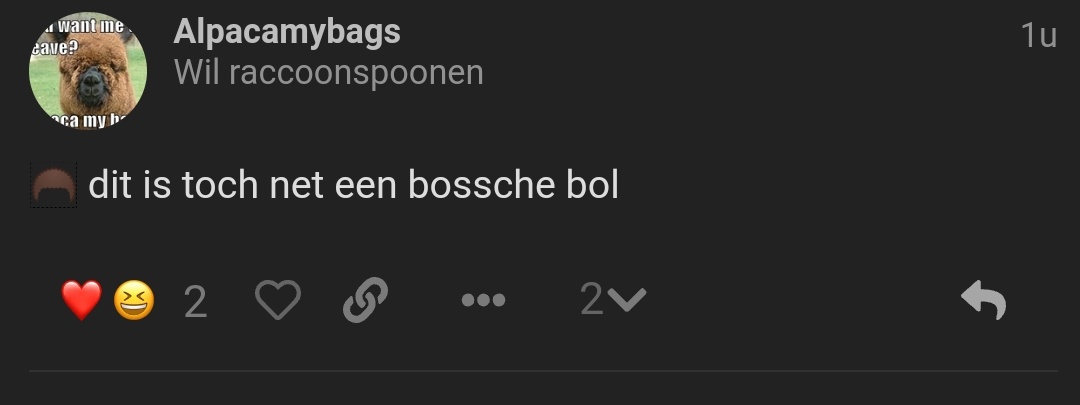
Task: Click the status text Wil raccoonspoonen
Action: pyautogui.click(x=329, y=73)
